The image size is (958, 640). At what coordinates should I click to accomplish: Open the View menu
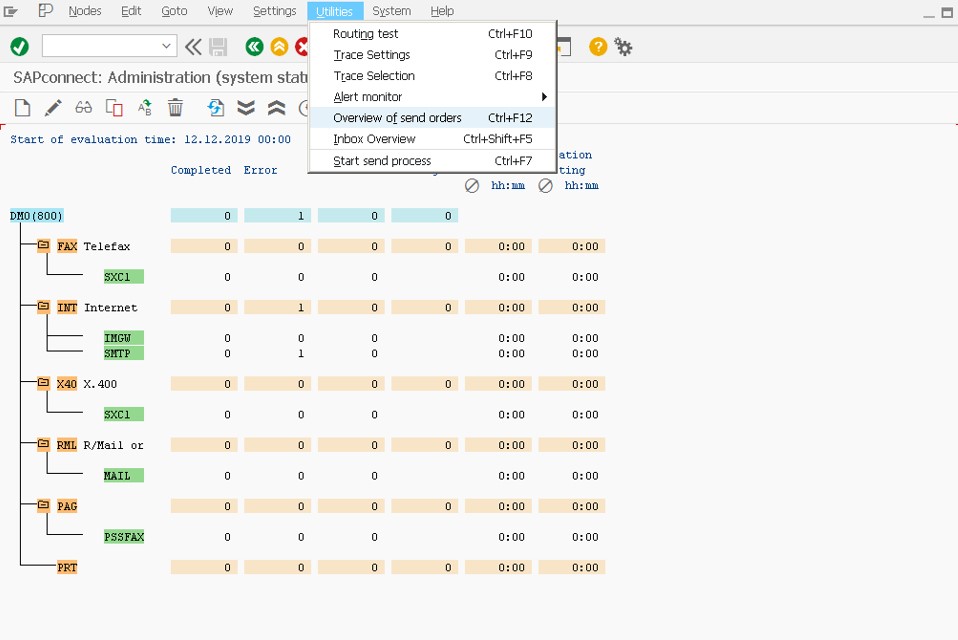click(220, 11)
